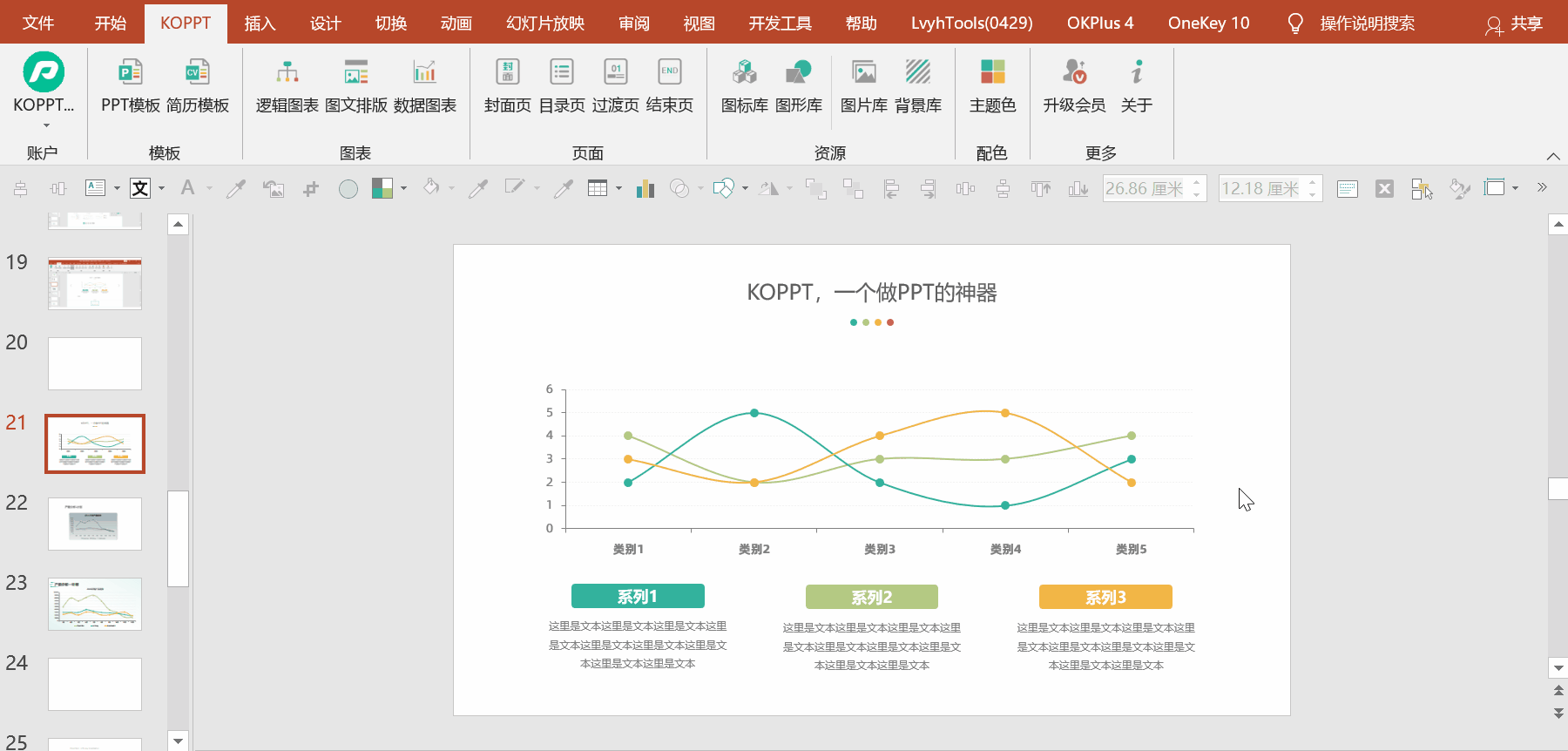Open the 简历模板 resume templates
The image size is (1568, 751).
198,86
